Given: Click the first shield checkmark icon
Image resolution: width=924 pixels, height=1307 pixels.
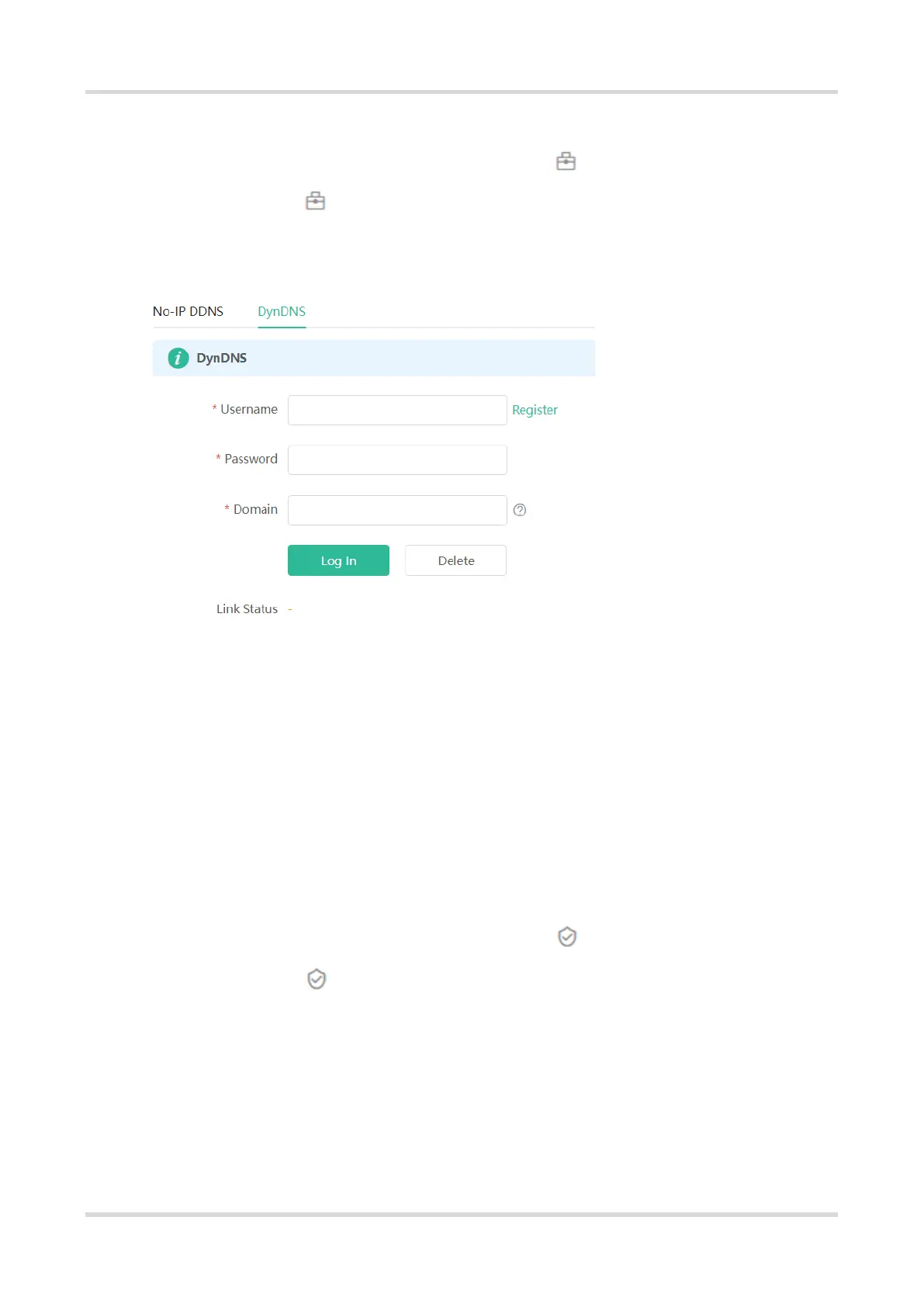Looking at the screenshot, I should (567, 937).
